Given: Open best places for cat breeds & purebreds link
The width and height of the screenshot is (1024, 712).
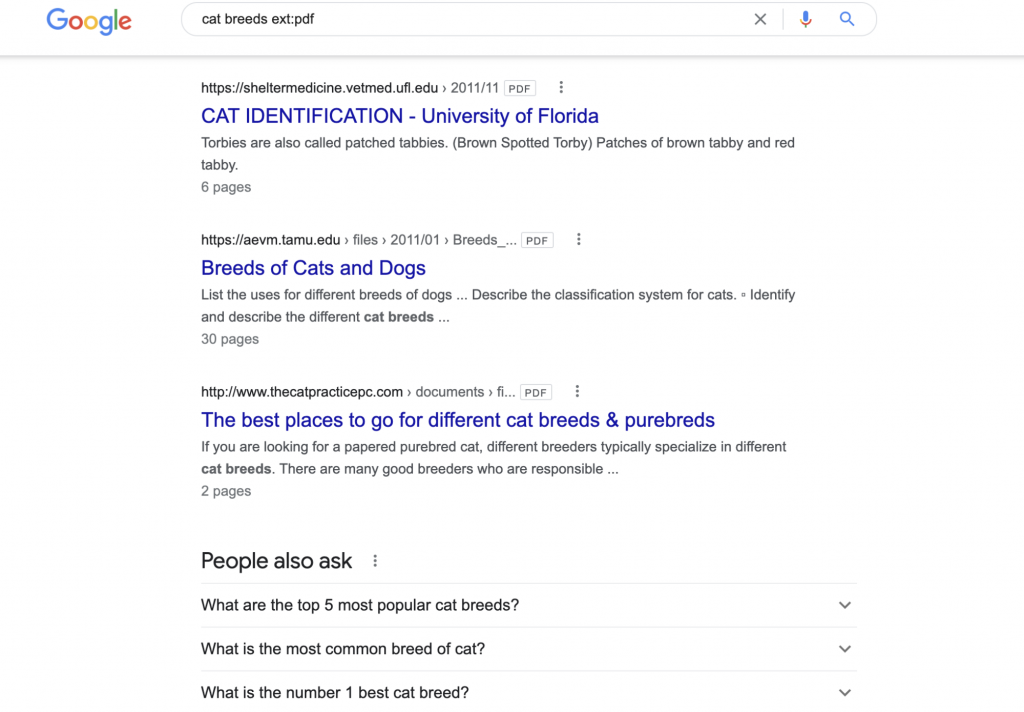Looking at the screenshot, I should (x=458, y=420).
